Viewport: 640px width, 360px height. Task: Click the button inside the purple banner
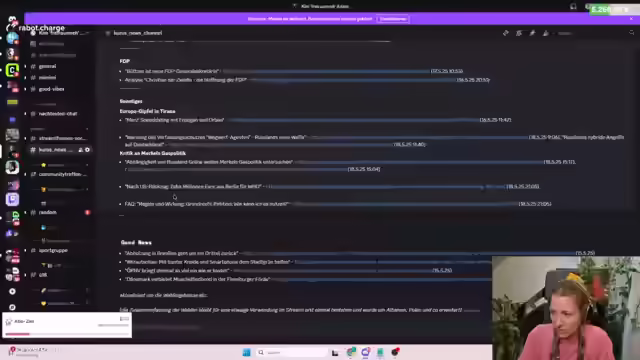(393, 19)
